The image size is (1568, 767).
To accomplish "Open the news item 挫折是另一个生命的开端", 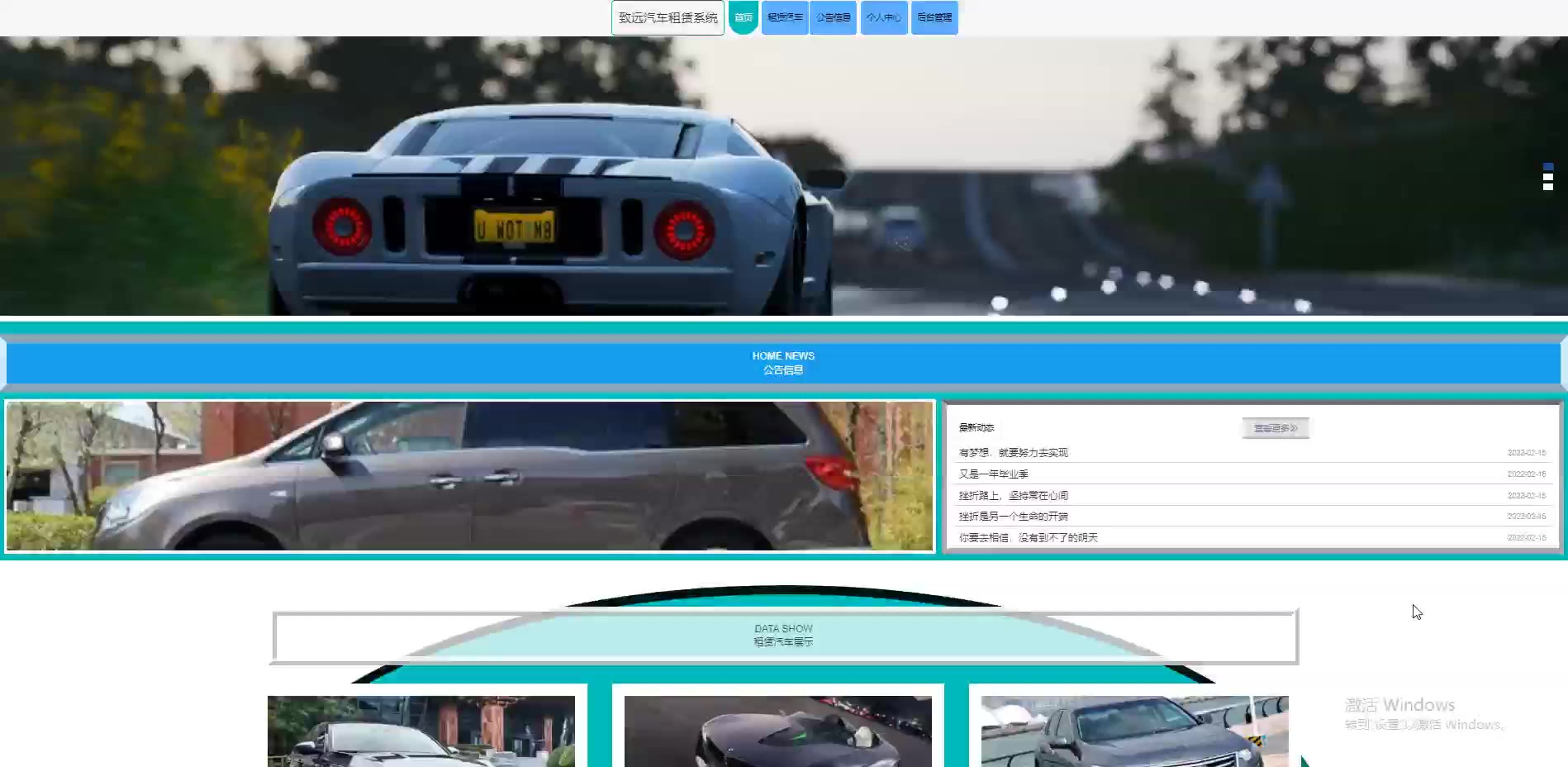I will (1013, 517).
